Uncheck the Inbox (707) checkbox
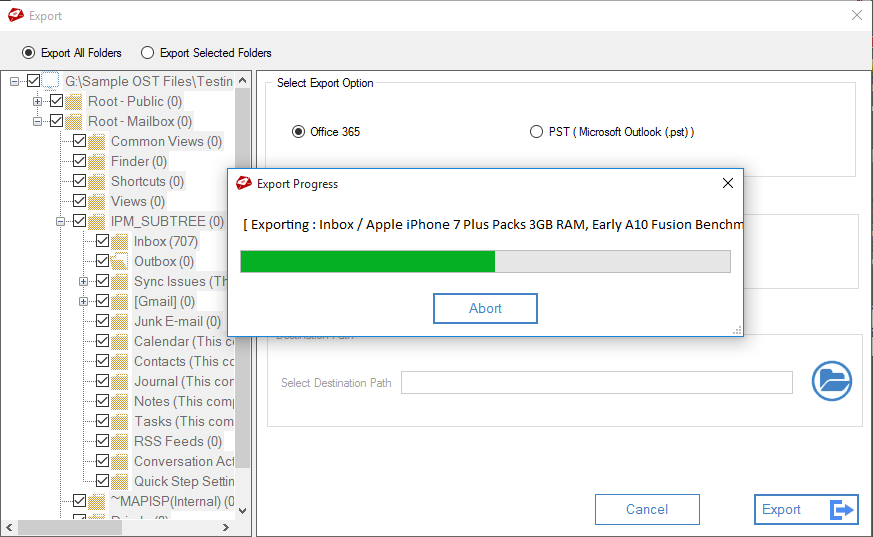 click(x=102, y=241)
